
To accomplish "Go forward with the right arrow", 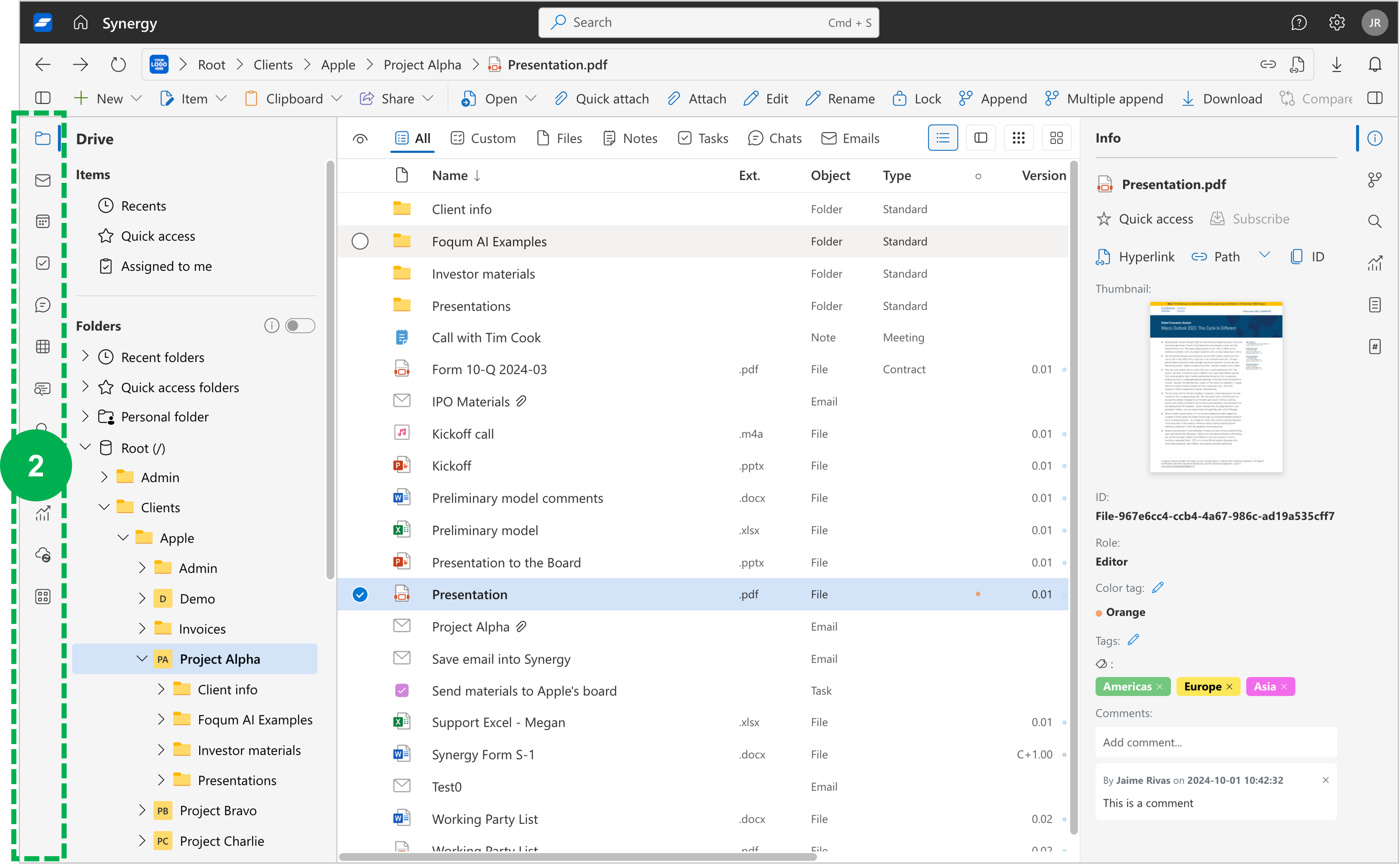I will [x=80, y=64].
